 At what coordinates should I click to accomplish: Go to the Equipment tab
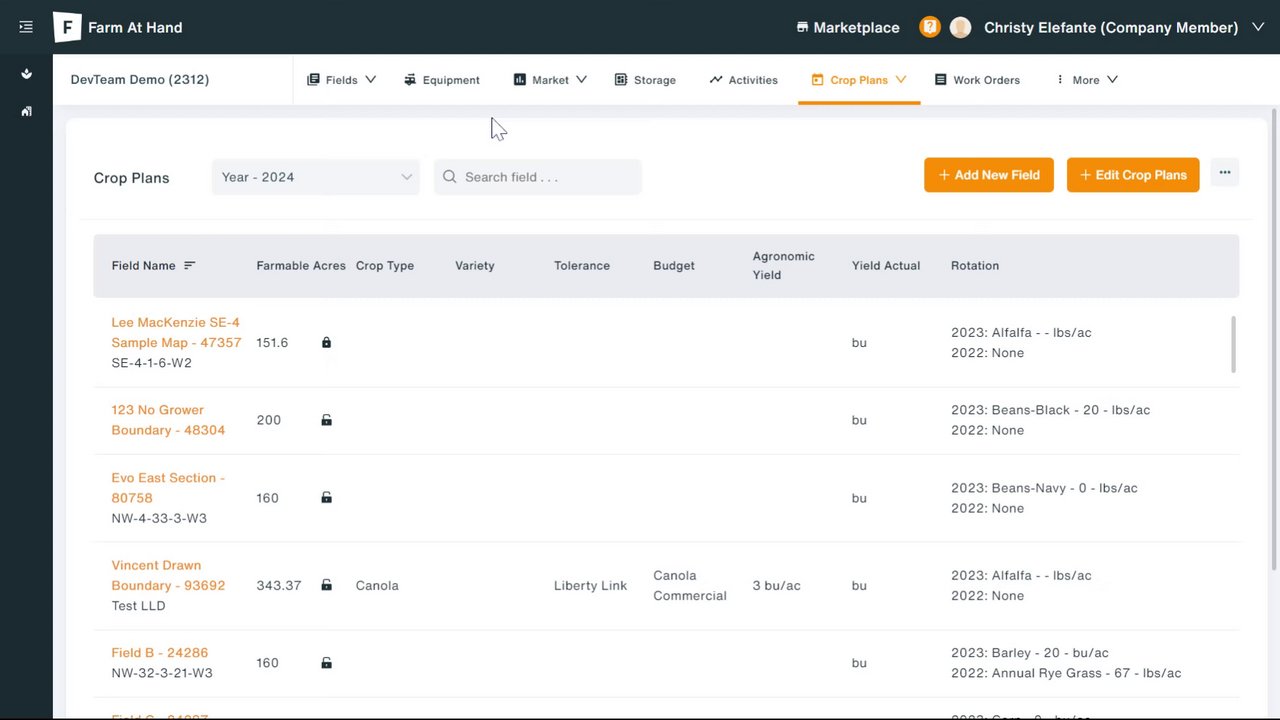click(442, 80)
